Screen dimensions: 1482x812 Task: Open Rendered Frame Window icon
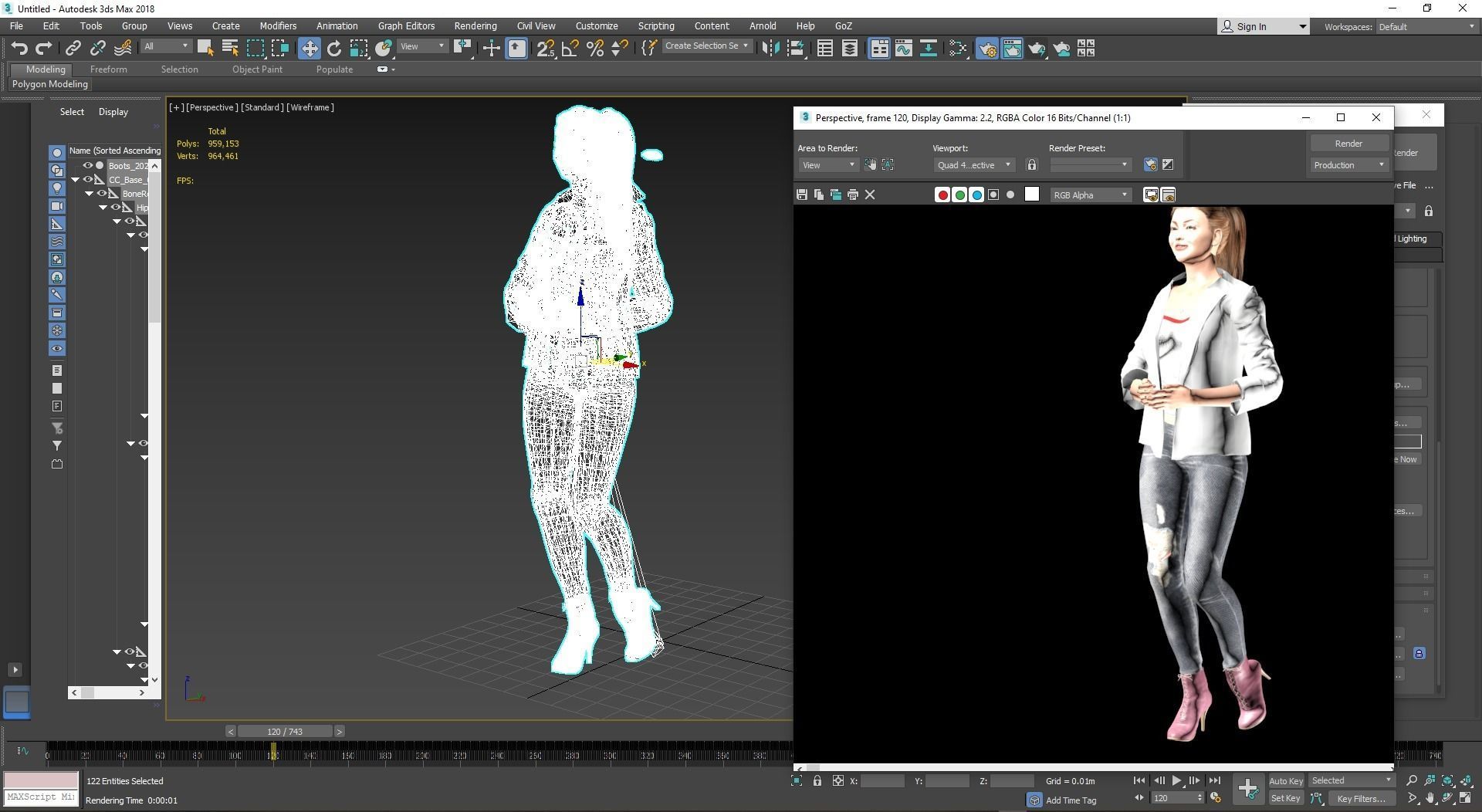[1012, 49]
